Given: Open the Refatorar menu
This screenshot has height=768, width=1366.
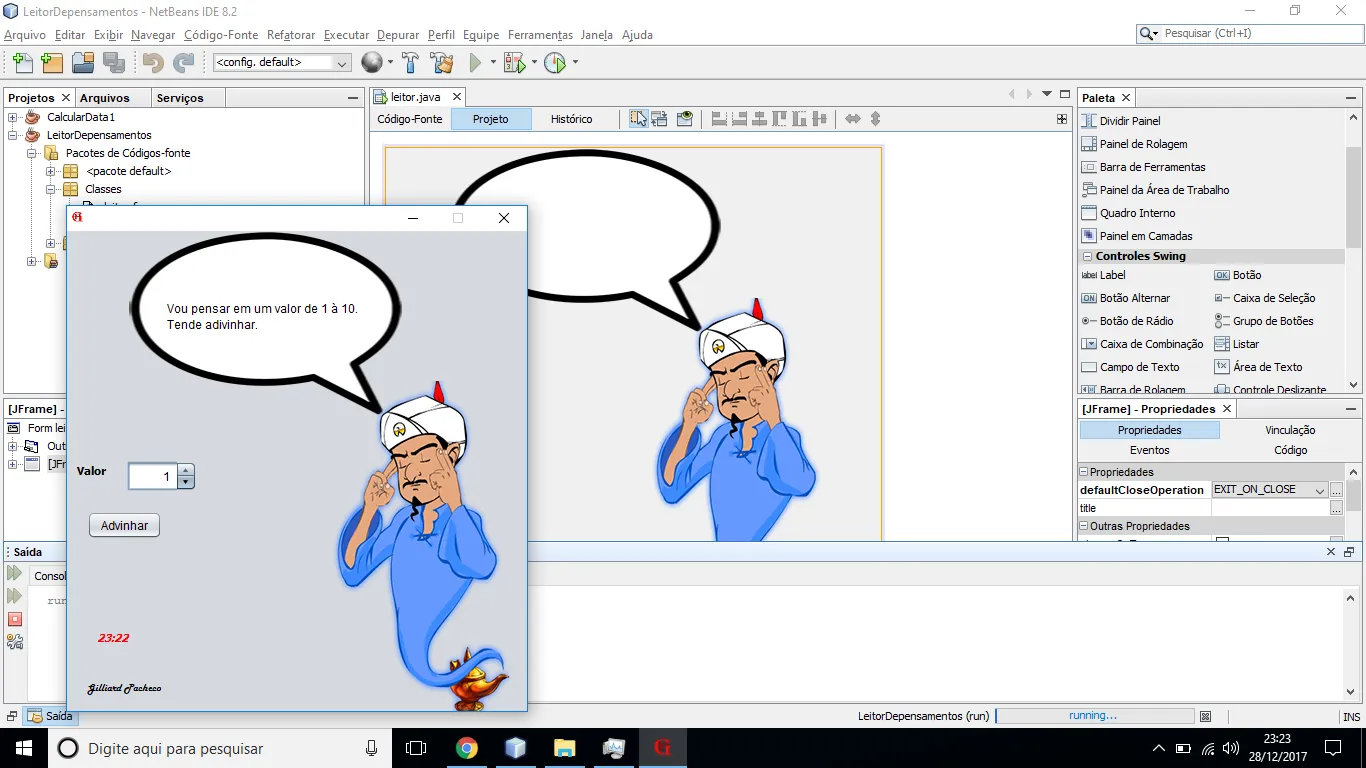Looking at the screenshot, I should [x=291, y=35].
